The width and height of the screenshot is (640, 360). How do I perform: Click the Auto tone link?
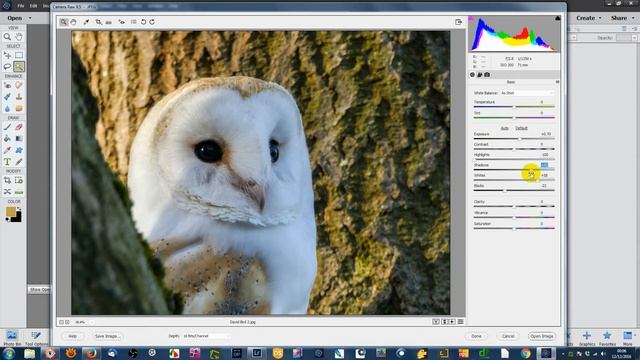[504, 128]
